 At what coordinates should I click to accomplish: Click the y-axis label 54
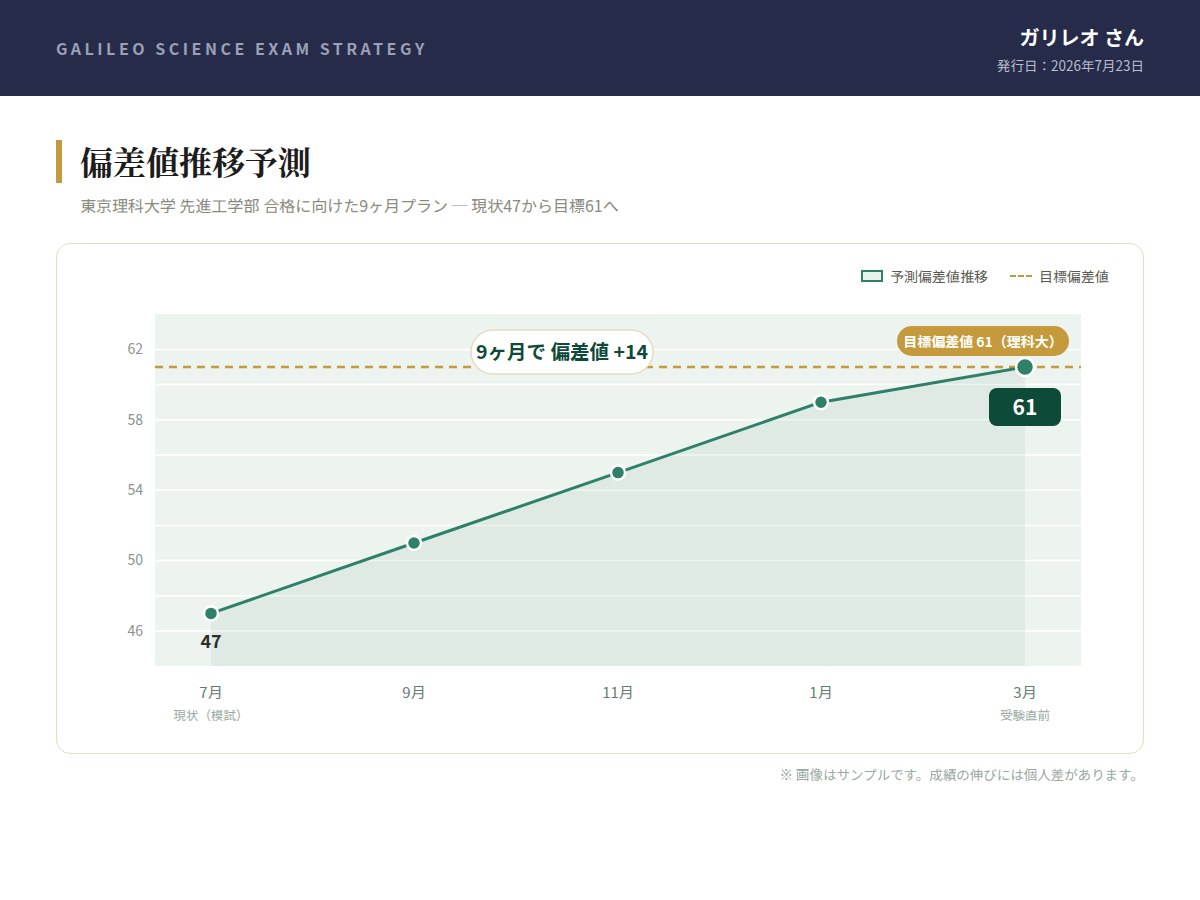(x=135, y=490)
